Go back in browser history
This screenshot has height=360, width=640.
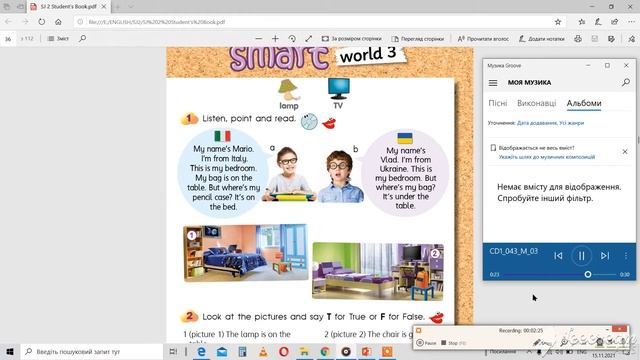[8, 22]
